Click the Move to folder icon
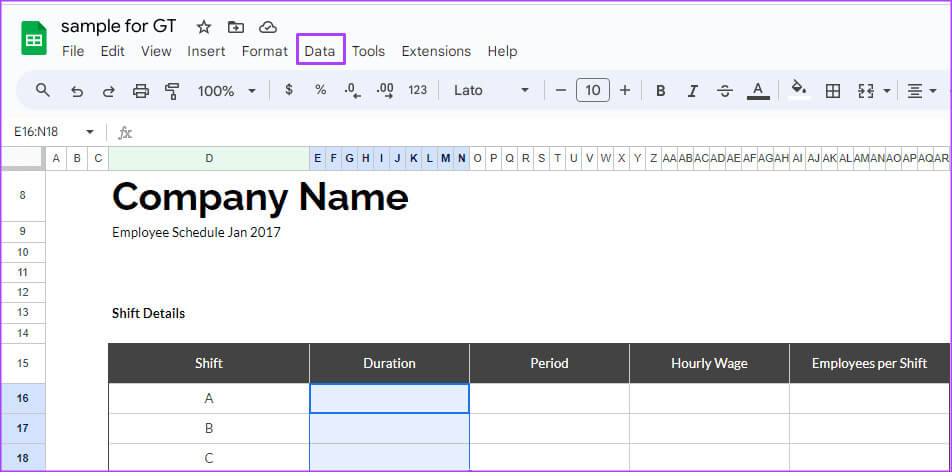952x472 pixels. (236, 27)
